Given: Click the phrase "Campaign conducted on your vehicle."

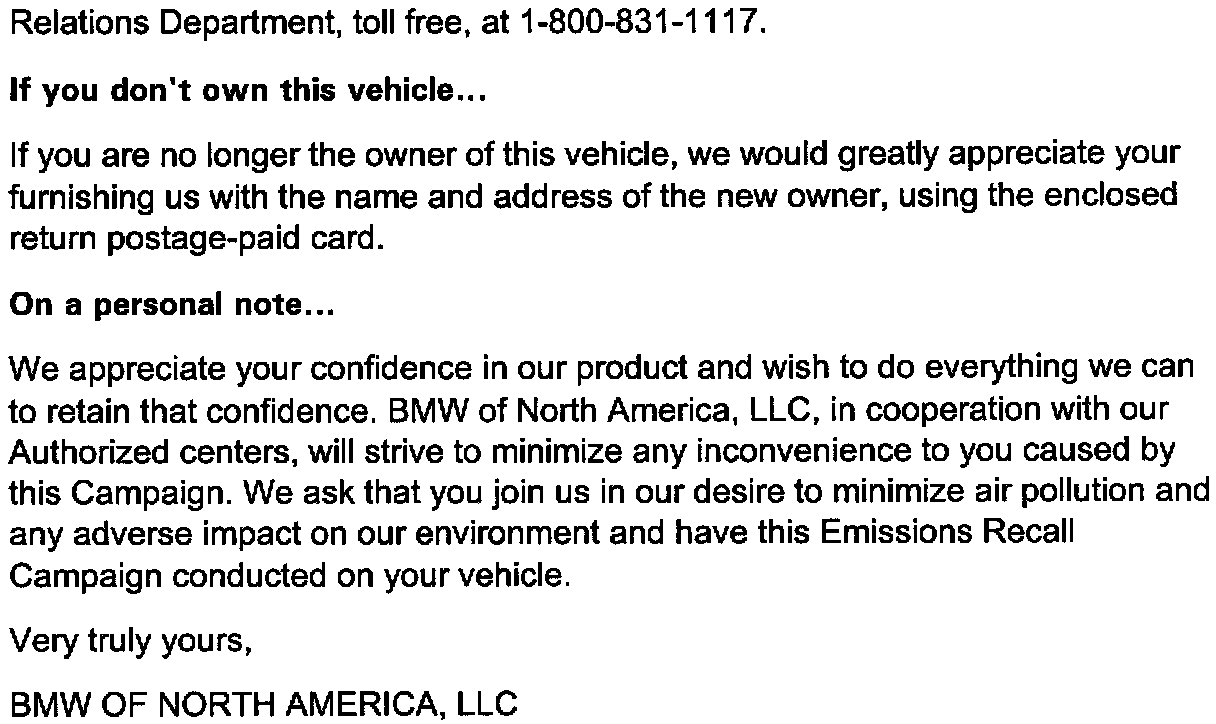Looking at the screenshot, I should click(289, 577).
